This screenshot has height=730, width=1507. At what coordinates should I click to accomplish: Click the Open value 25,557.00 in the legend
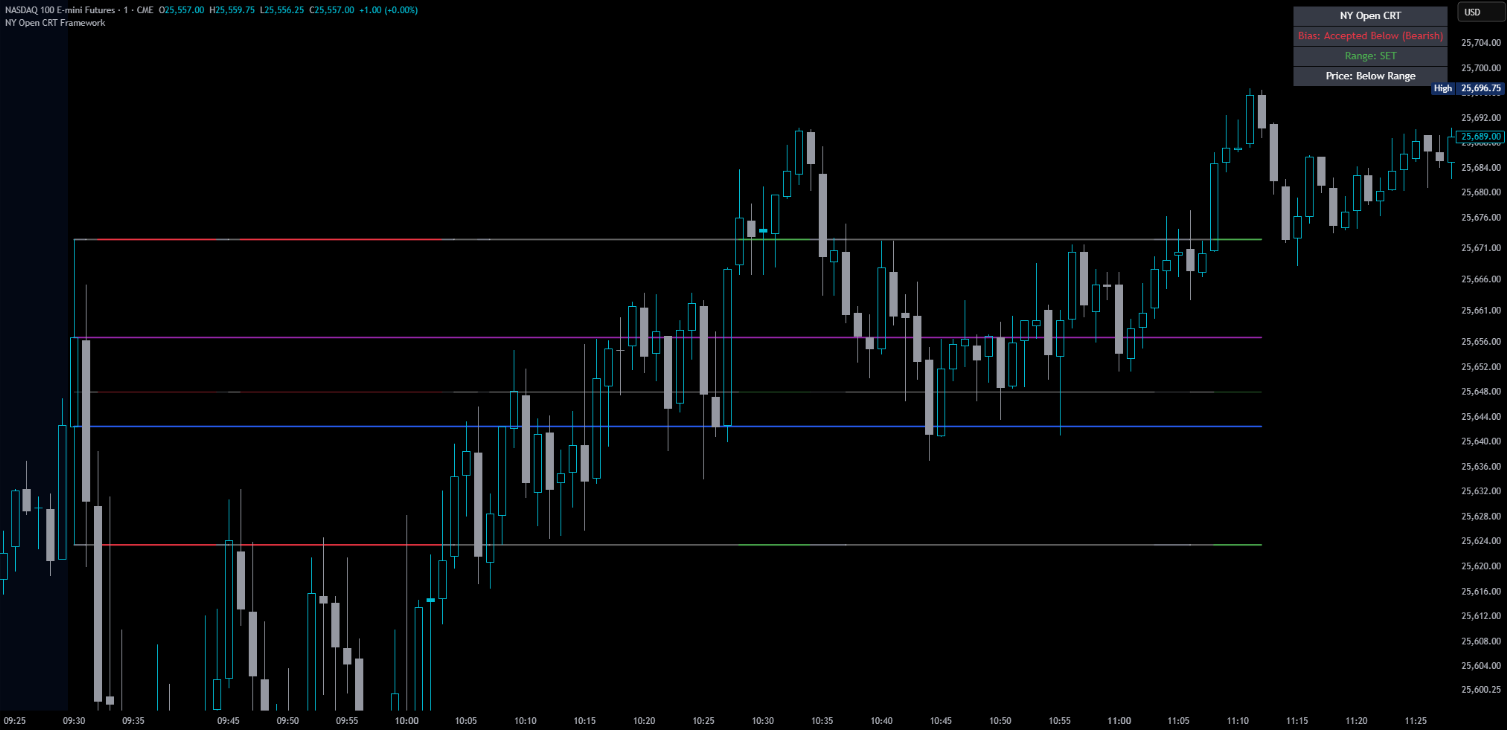(182, 8)
